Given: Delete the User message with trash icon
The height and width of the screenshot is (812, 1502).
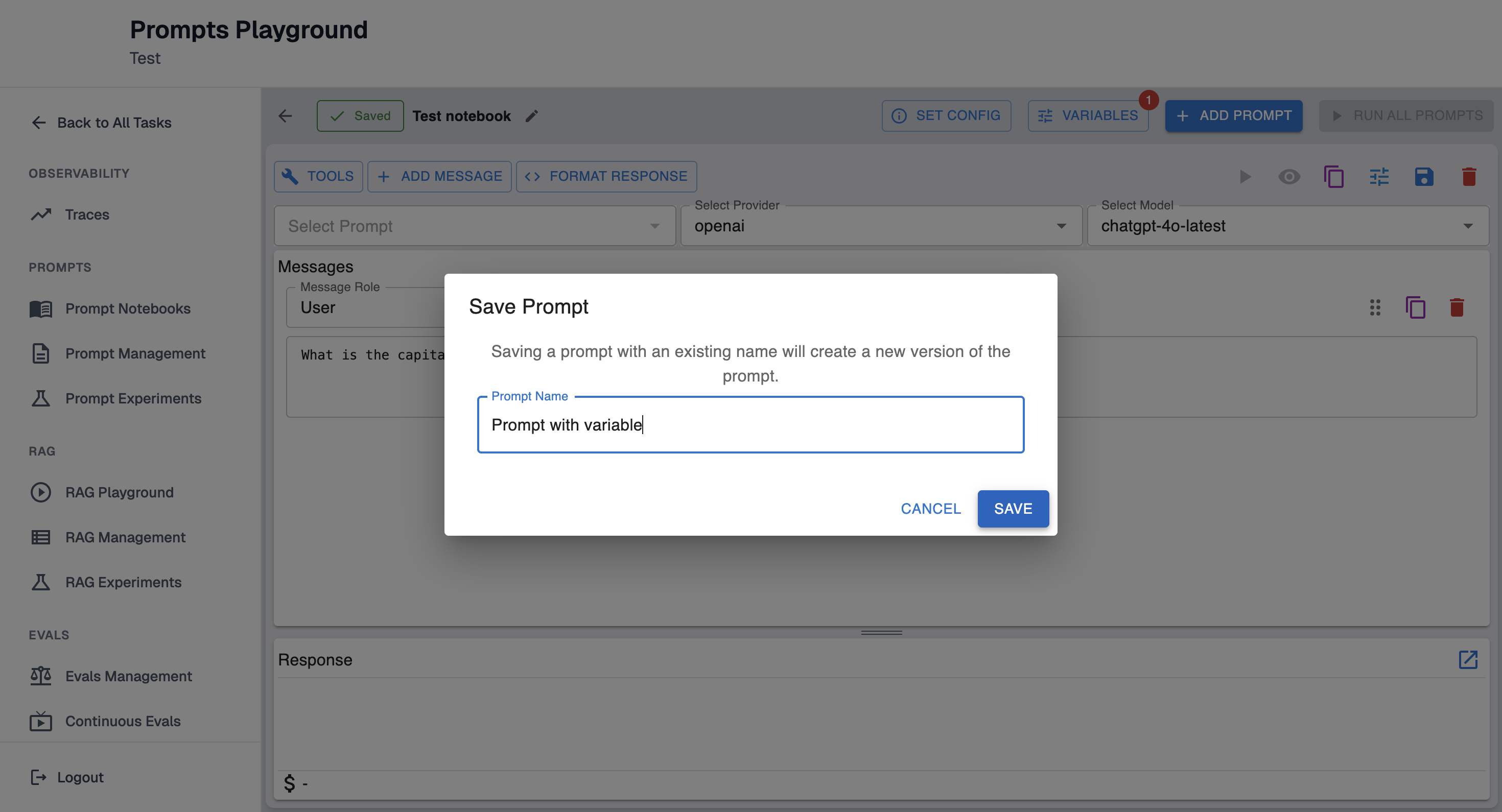Looking at the screenshot, I should point(1457,307).
